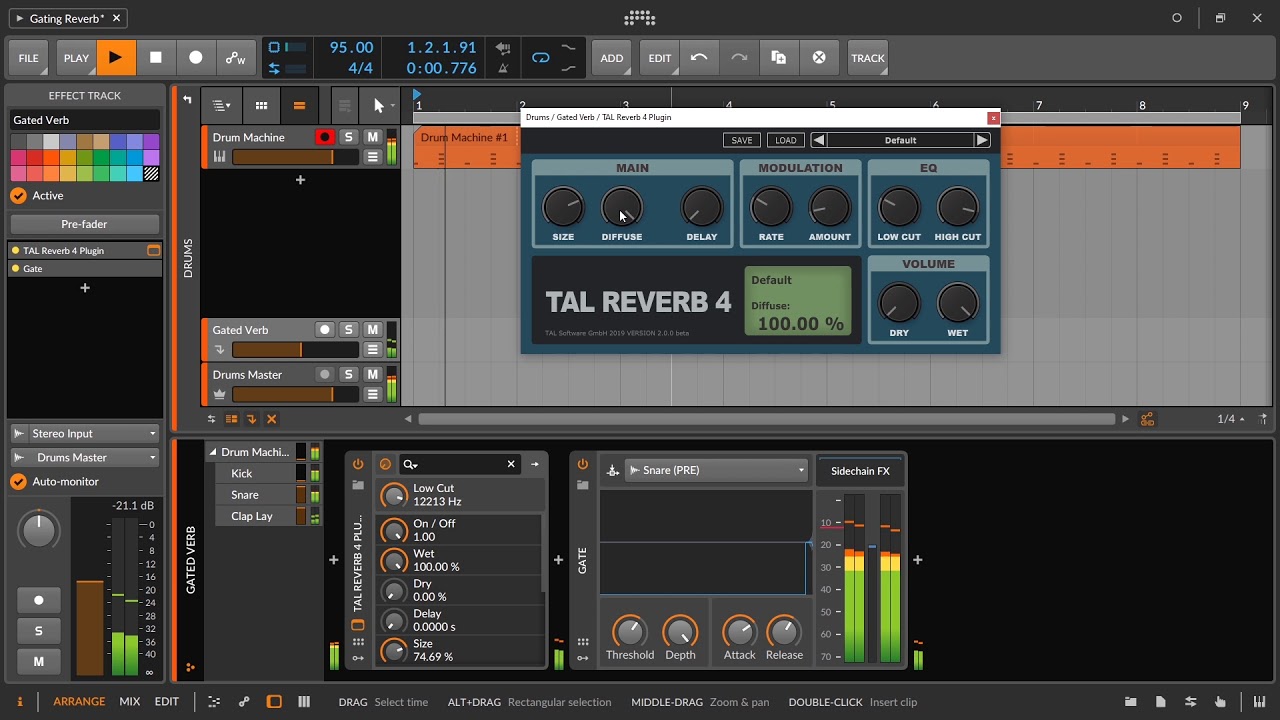This screenshot has height=720, width=1280.
Task: Click the HIGH CUT knob
Action: tap(957, 207)
